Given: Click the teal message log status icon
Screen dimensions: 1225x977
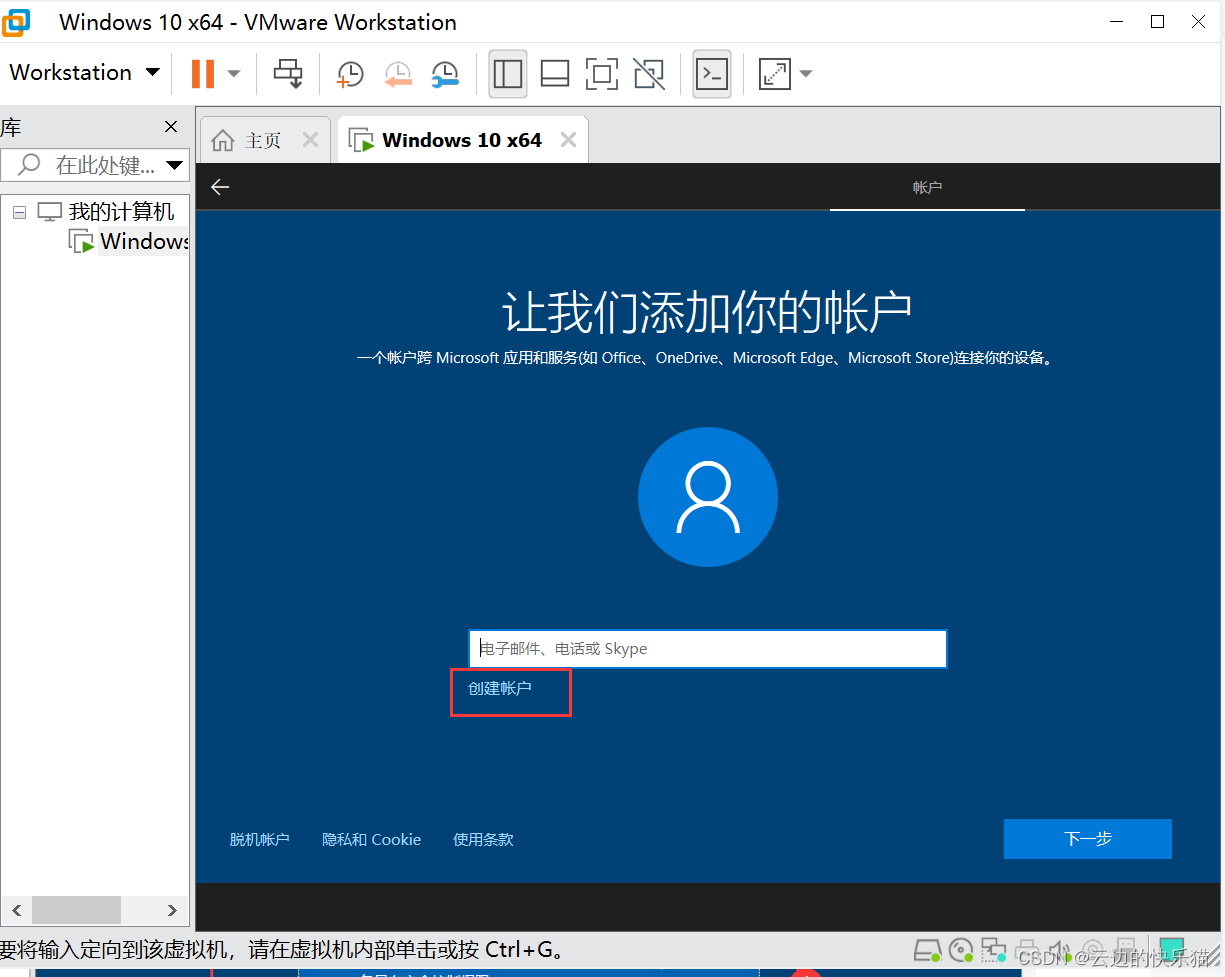Looking at the screenshot, I should pos(1171,950).
